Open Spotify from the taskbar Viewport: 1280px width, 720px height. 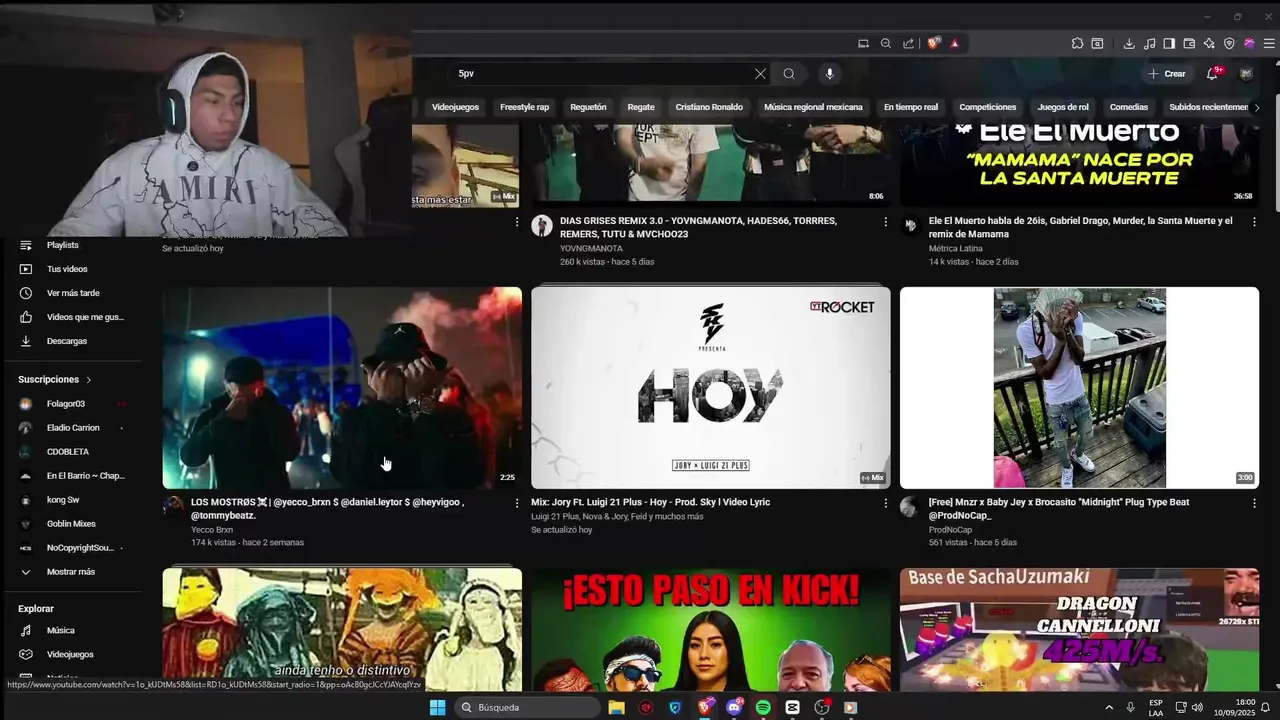tap(763, 707)
